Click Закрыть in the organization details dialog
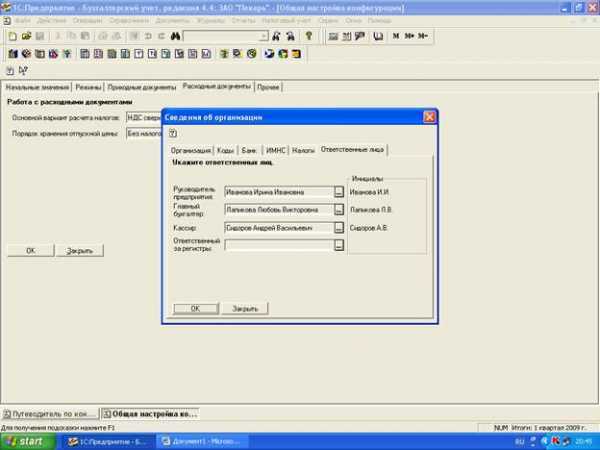Viewport: 600px width, 450px height. [245, 308]
